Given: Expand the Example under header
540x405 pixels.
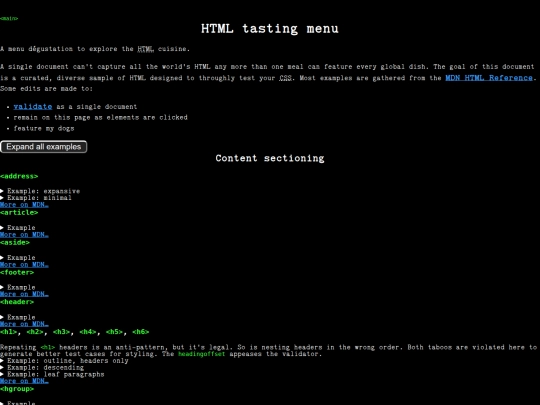Looking at the screenshot, I should pos(18,317).
